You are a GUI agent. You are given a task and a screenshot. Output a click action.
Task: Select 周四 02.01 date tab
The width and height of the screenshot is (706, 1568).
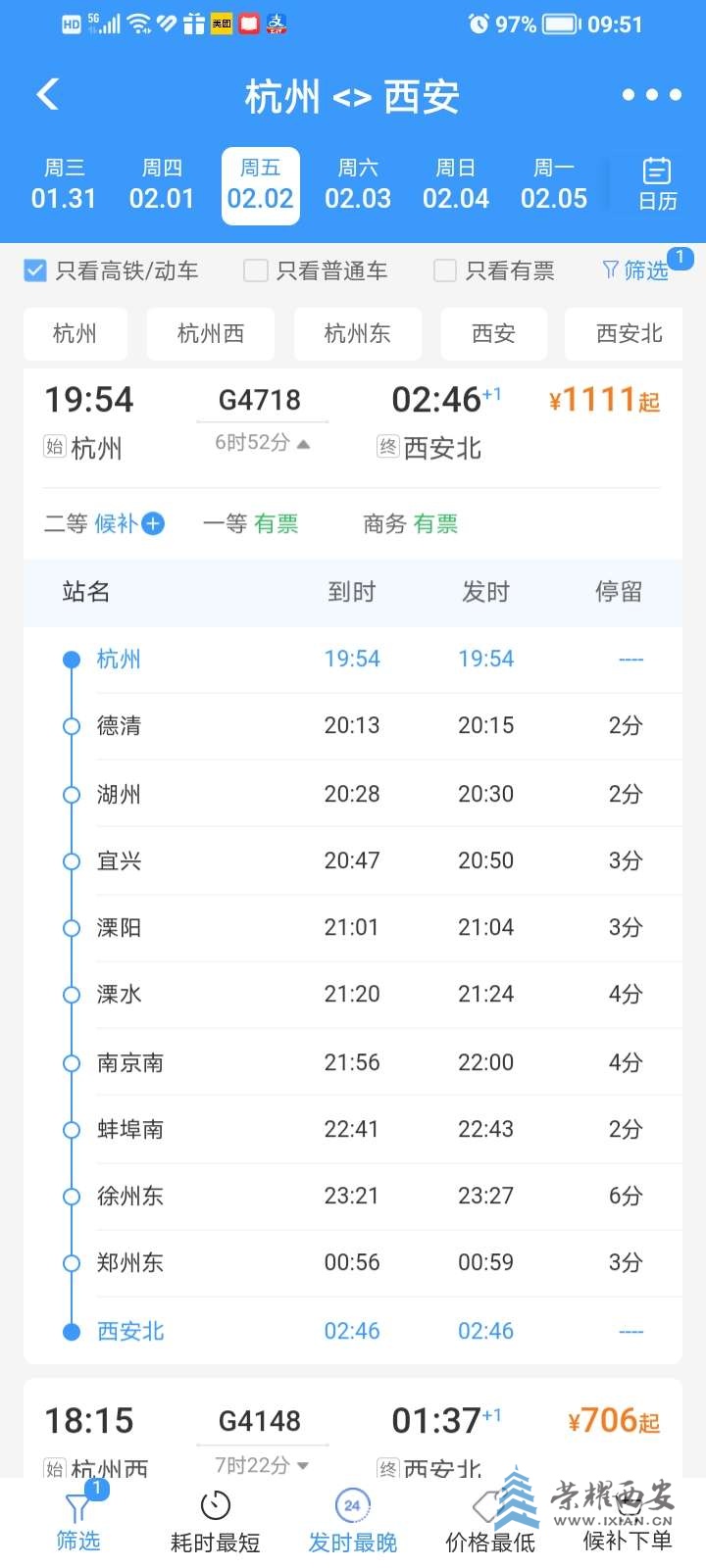pyautogui.click(x=162, y=185)
